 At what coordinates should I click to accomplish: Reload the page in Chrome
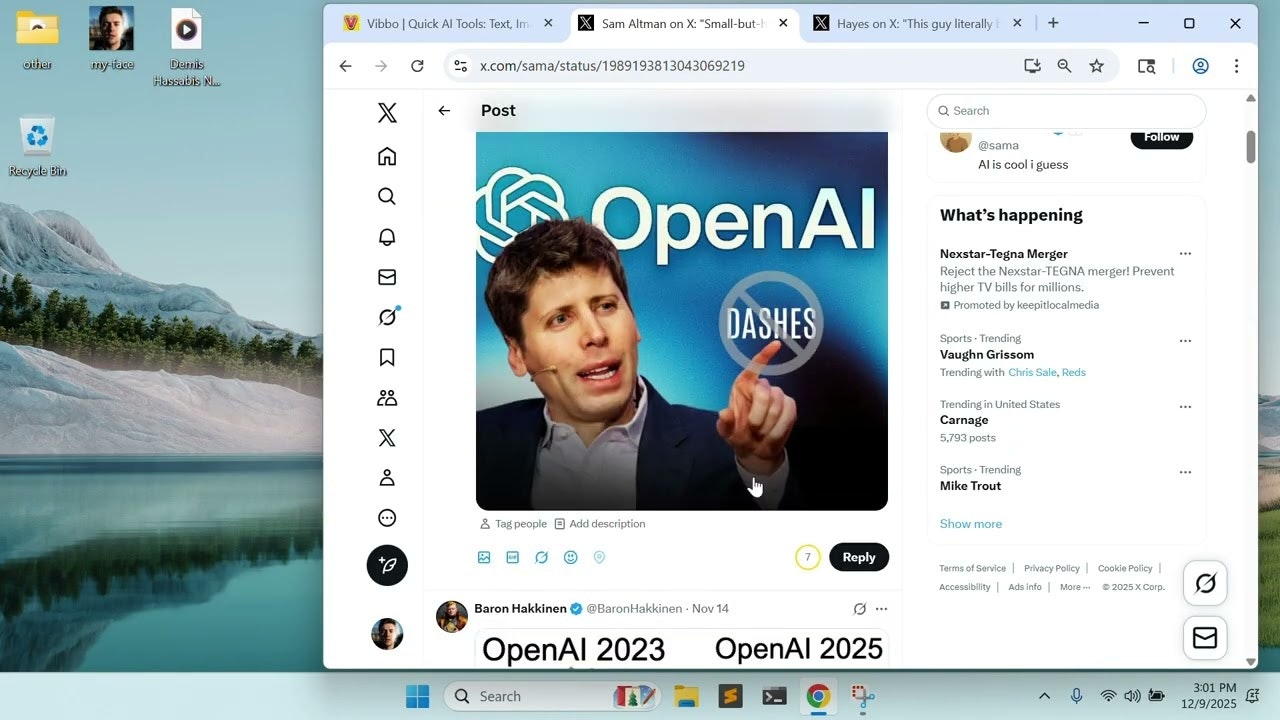coord(418,66)
